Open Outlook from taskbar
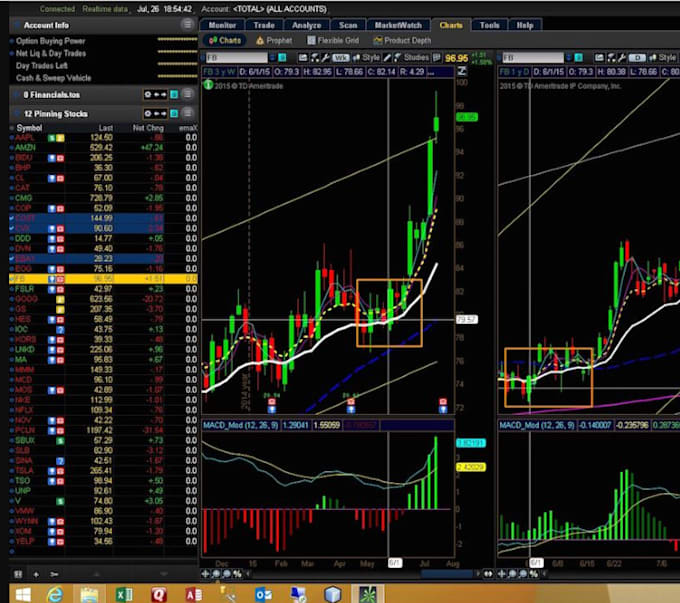This screenshot has width=680, height=603. [x=263, y=594]
